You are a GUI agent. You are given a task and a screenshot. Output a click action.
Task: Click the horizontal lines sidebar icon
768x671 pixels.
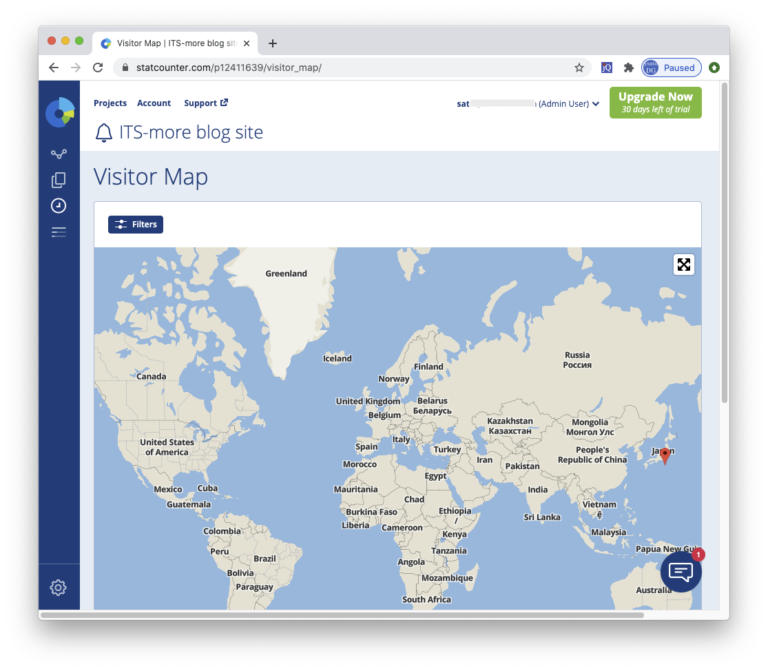[x=59, y=232]
